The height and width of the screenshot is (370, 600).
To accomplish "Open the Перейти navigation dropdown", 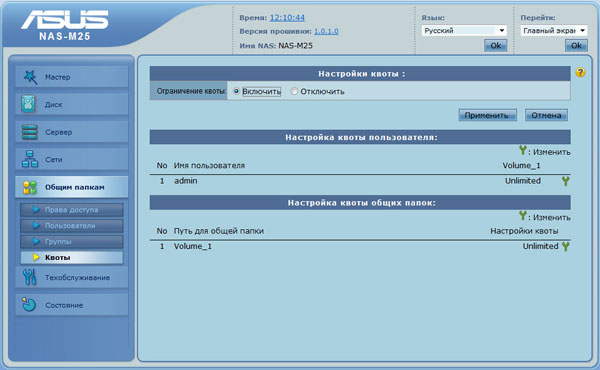I will click(554, 30).
